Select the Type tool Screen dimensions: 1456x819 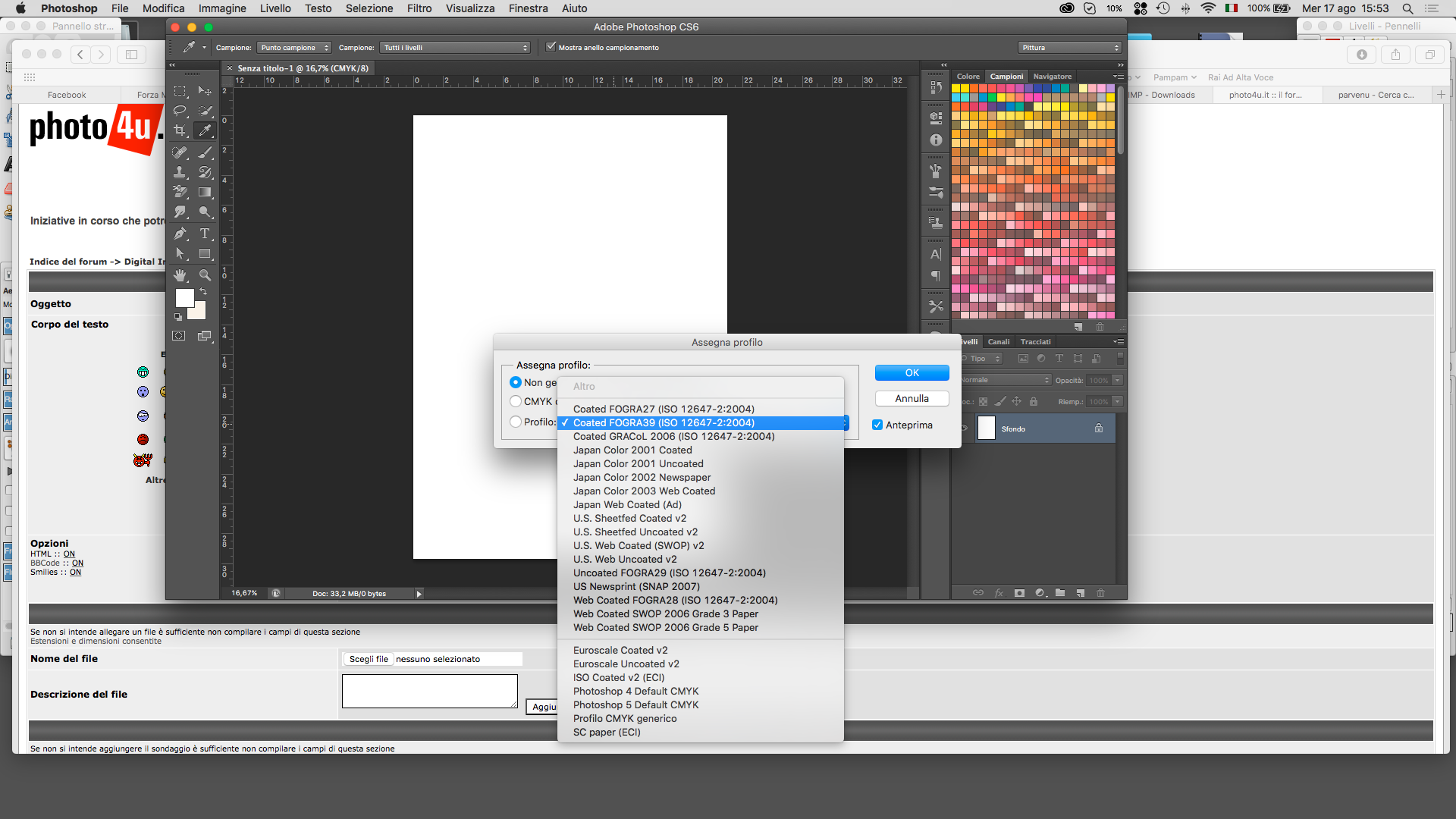click(205, 234)
